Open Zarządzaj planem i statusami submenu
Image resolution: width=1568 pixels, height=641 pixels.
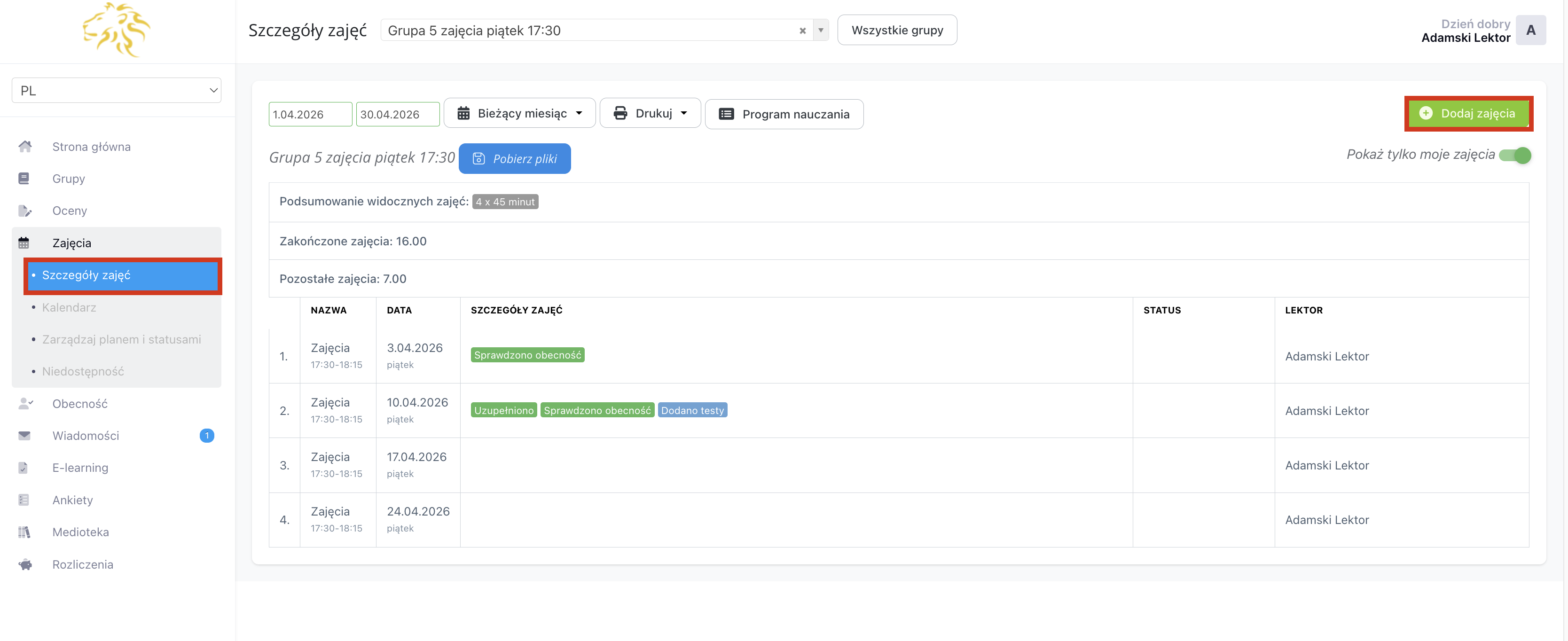point(121,339)
